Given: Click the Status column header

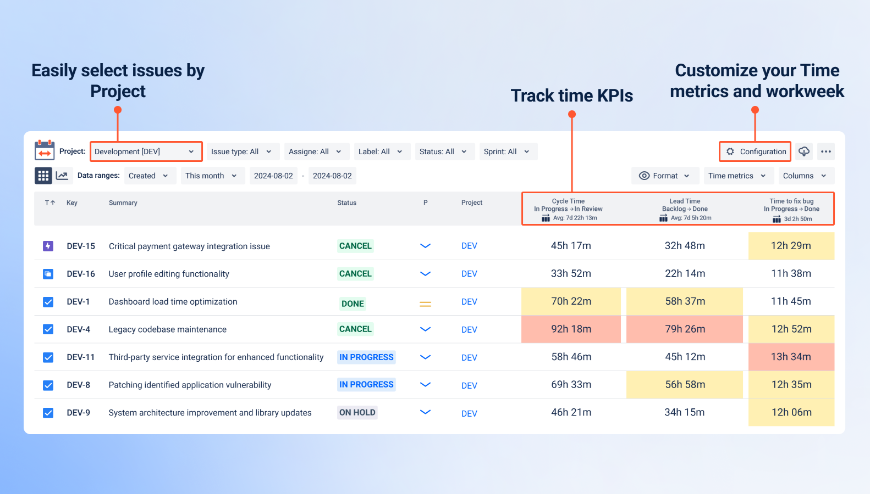Looking at the screenshot, I should tap(347, 203).
